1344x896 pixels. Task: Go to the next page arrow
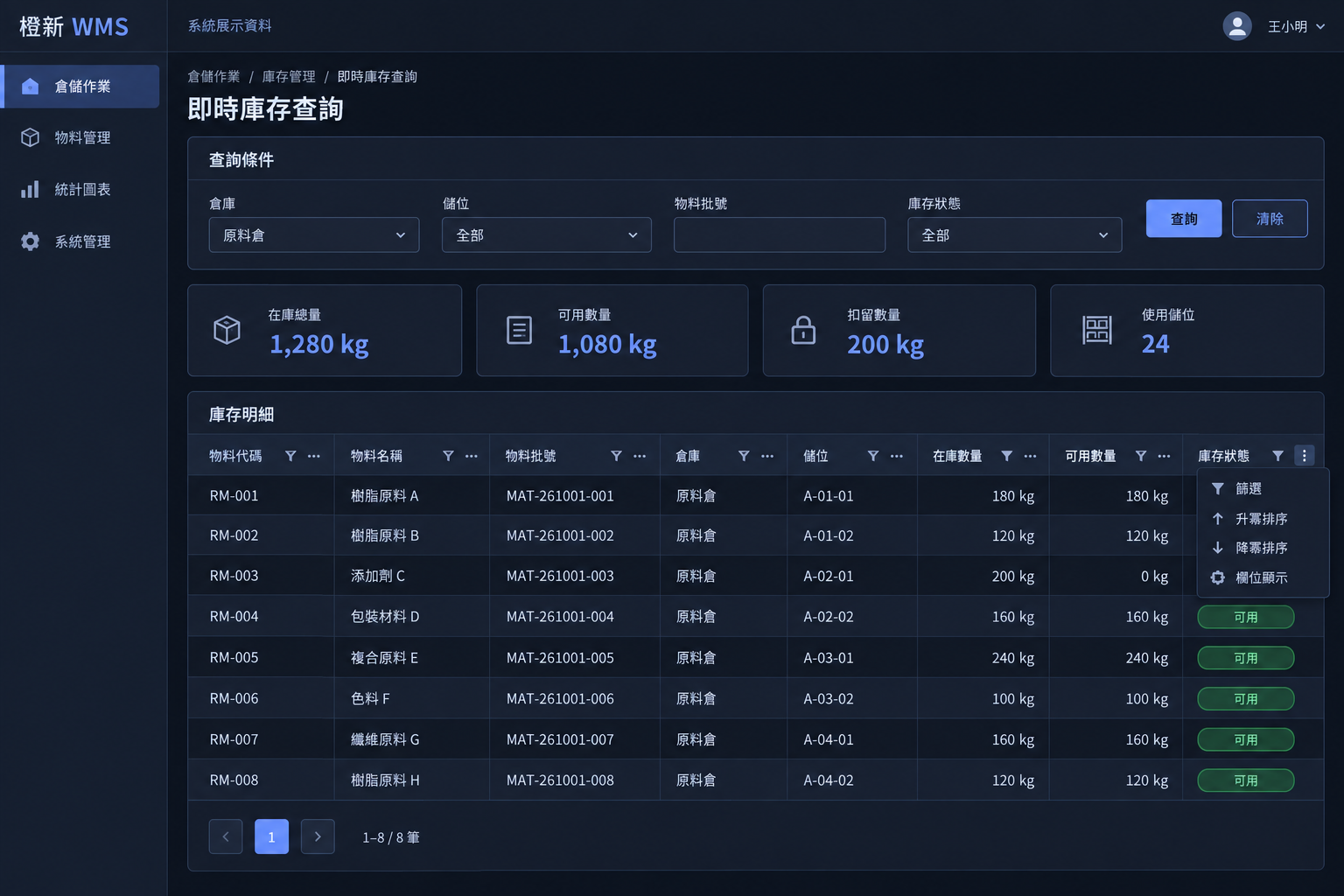click(x=318, y=836)
